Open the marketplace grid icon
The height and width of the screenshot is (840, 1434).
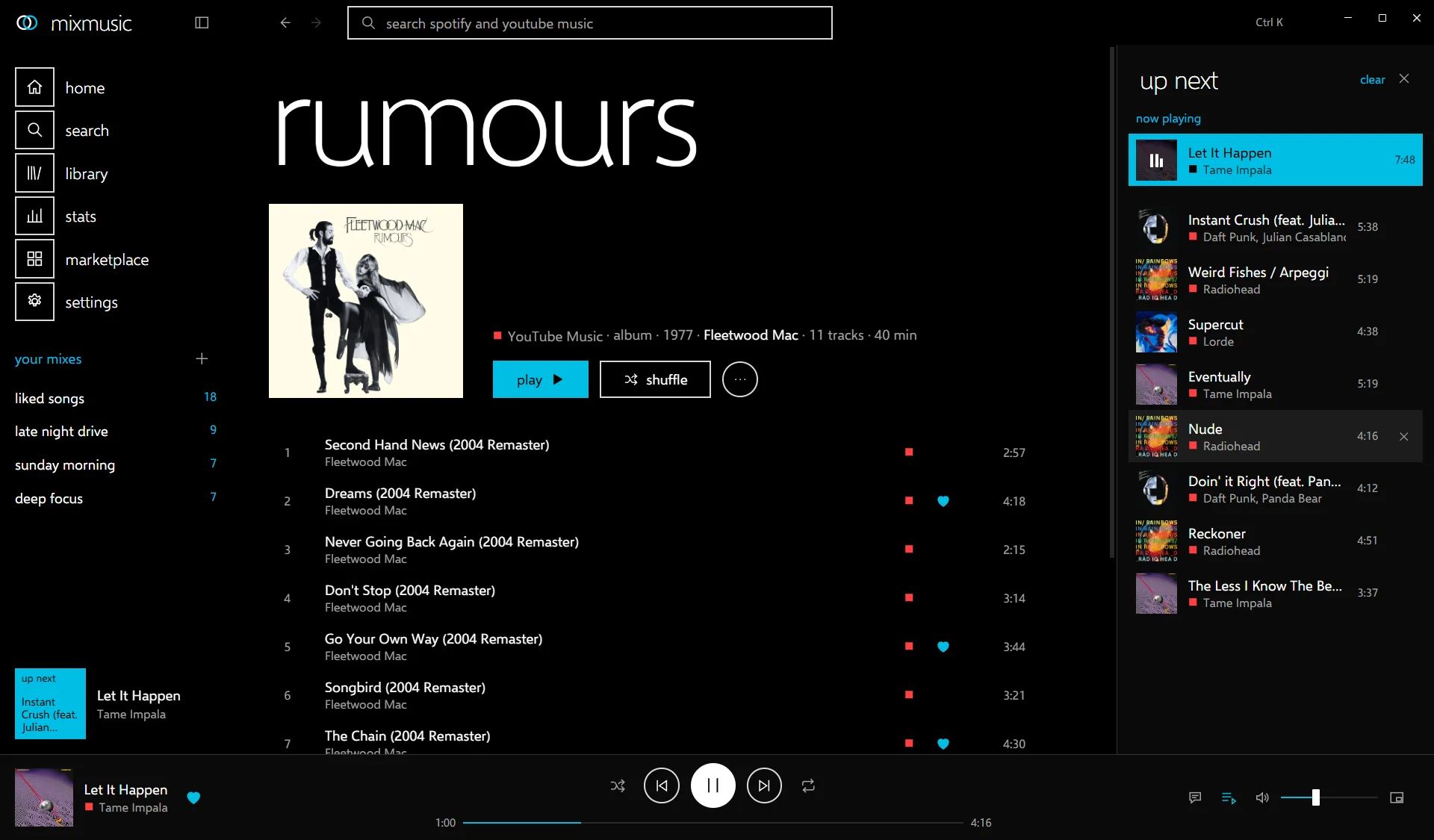(34, 259)
